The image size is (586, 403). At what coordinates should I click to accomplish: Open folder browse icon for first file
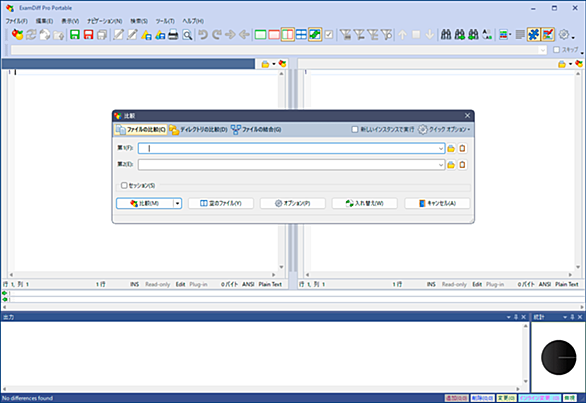(x=451, y=148)
